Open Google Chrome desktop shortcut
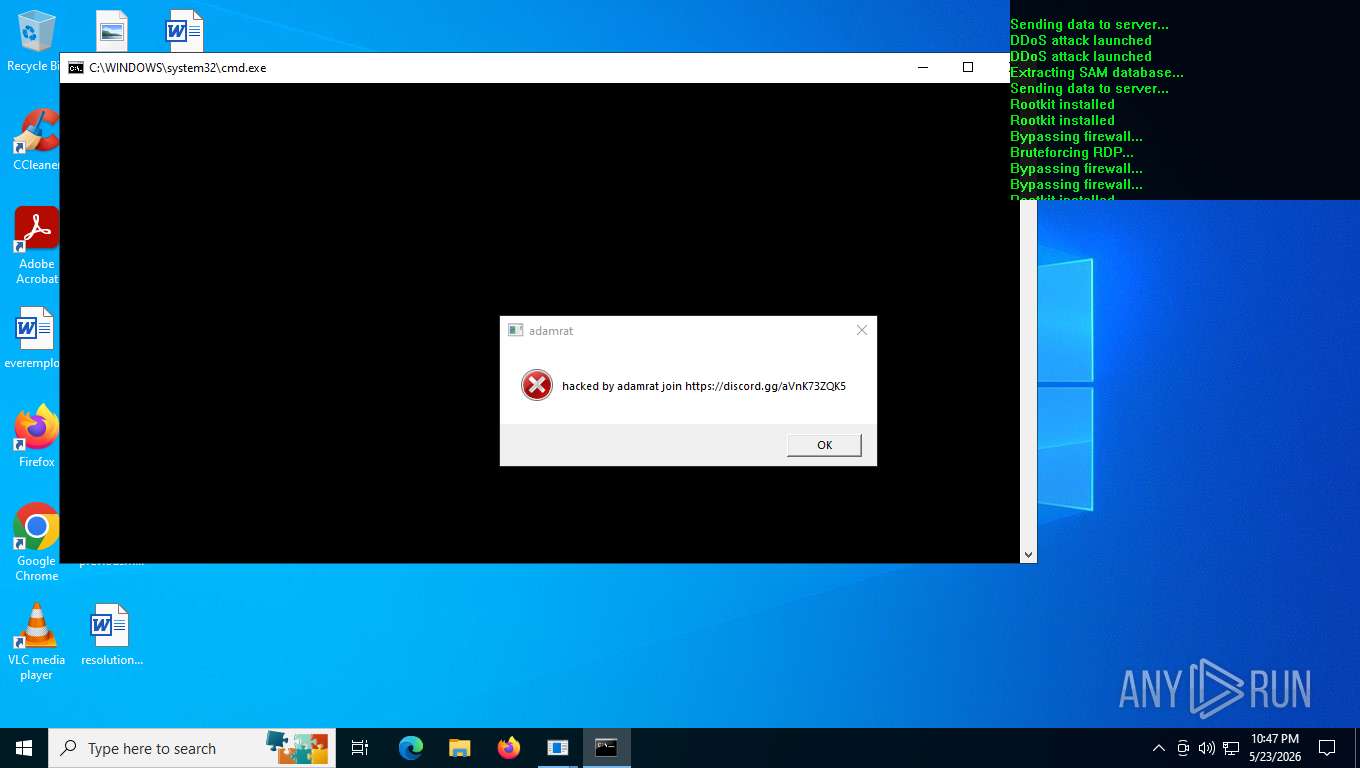Viewport: 1360px width, 768px height. coord(37,542)
